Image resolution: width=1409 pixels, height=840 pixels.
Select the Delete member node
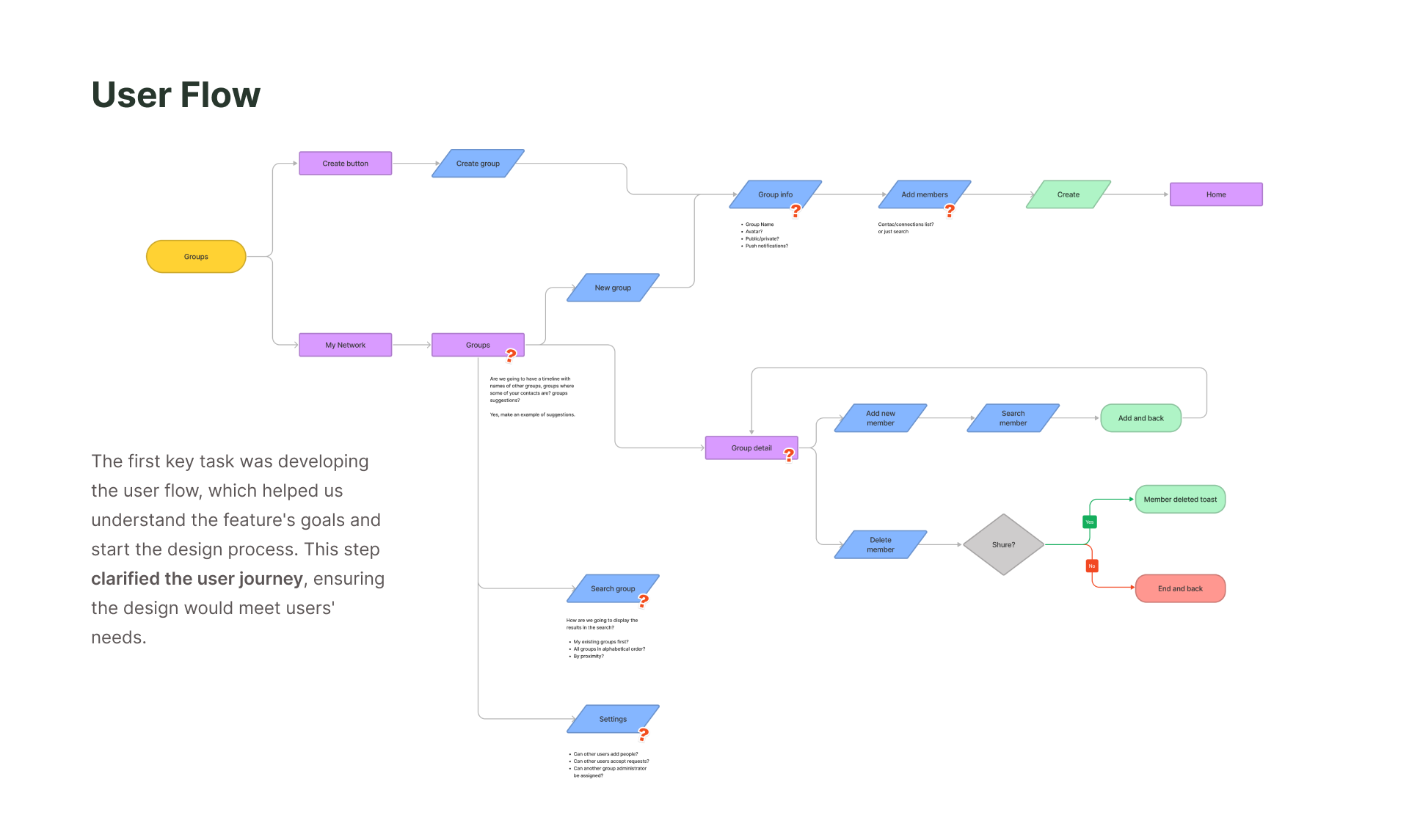tap(880, 544)
